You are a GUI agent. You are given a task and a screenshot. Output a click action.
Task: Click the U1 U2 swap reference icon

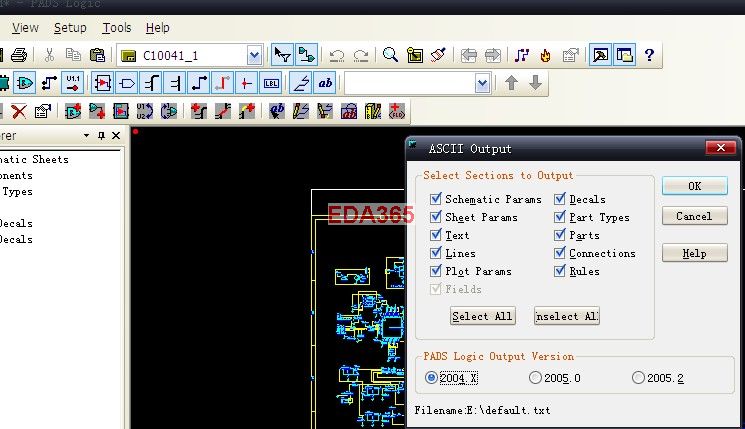coord(145,112)
